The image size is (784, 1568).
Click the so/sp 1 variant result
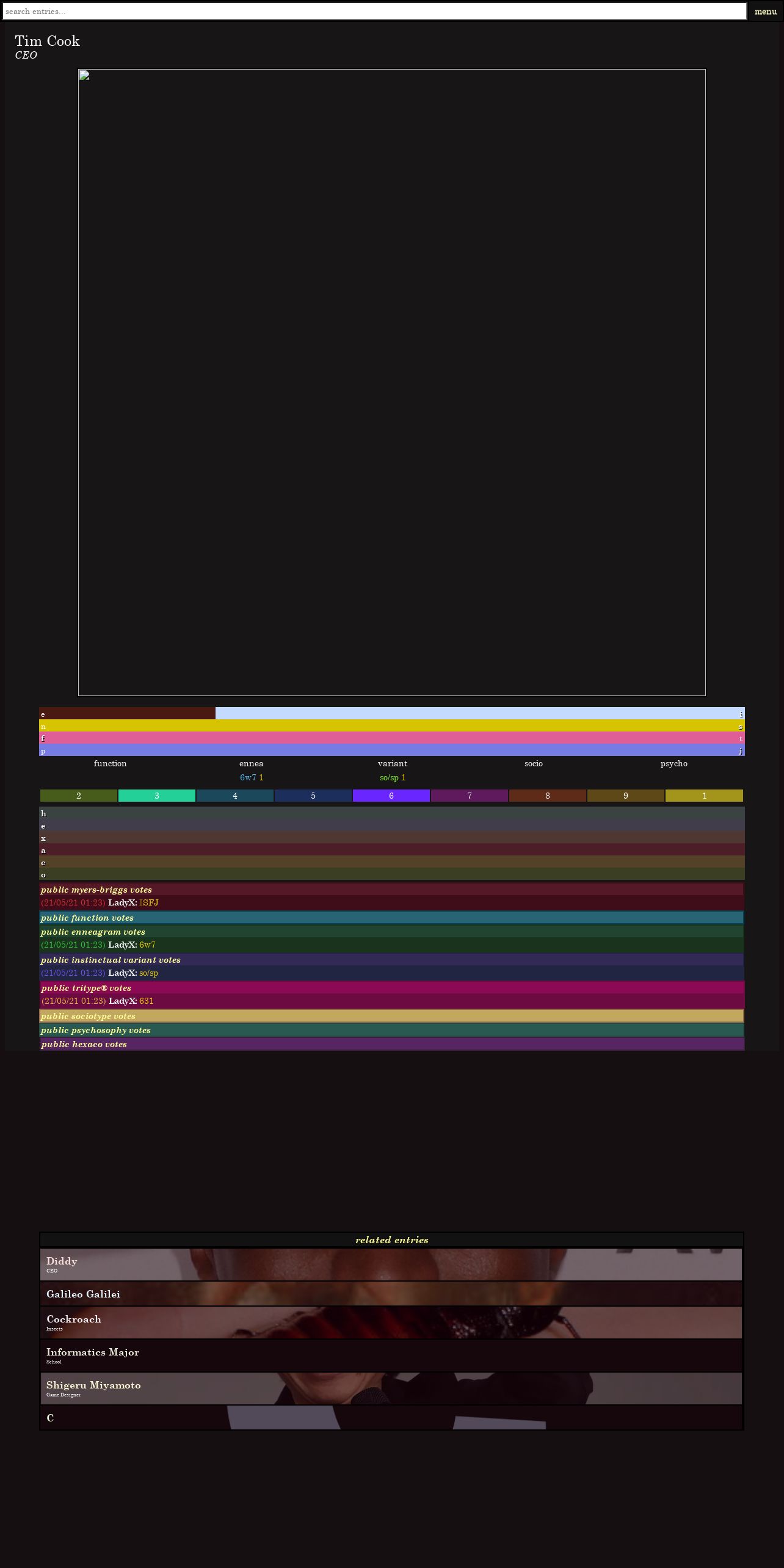coord(393,777)
